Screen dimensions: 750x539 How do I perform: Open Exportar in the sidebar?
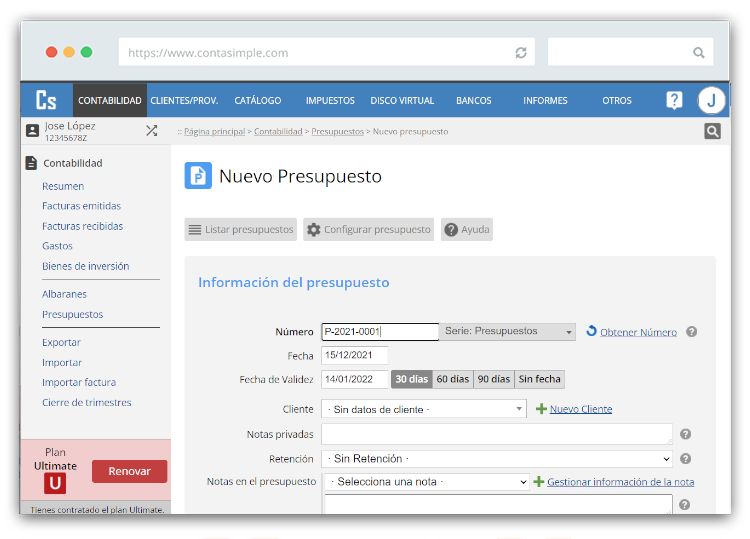pos(61,342)
